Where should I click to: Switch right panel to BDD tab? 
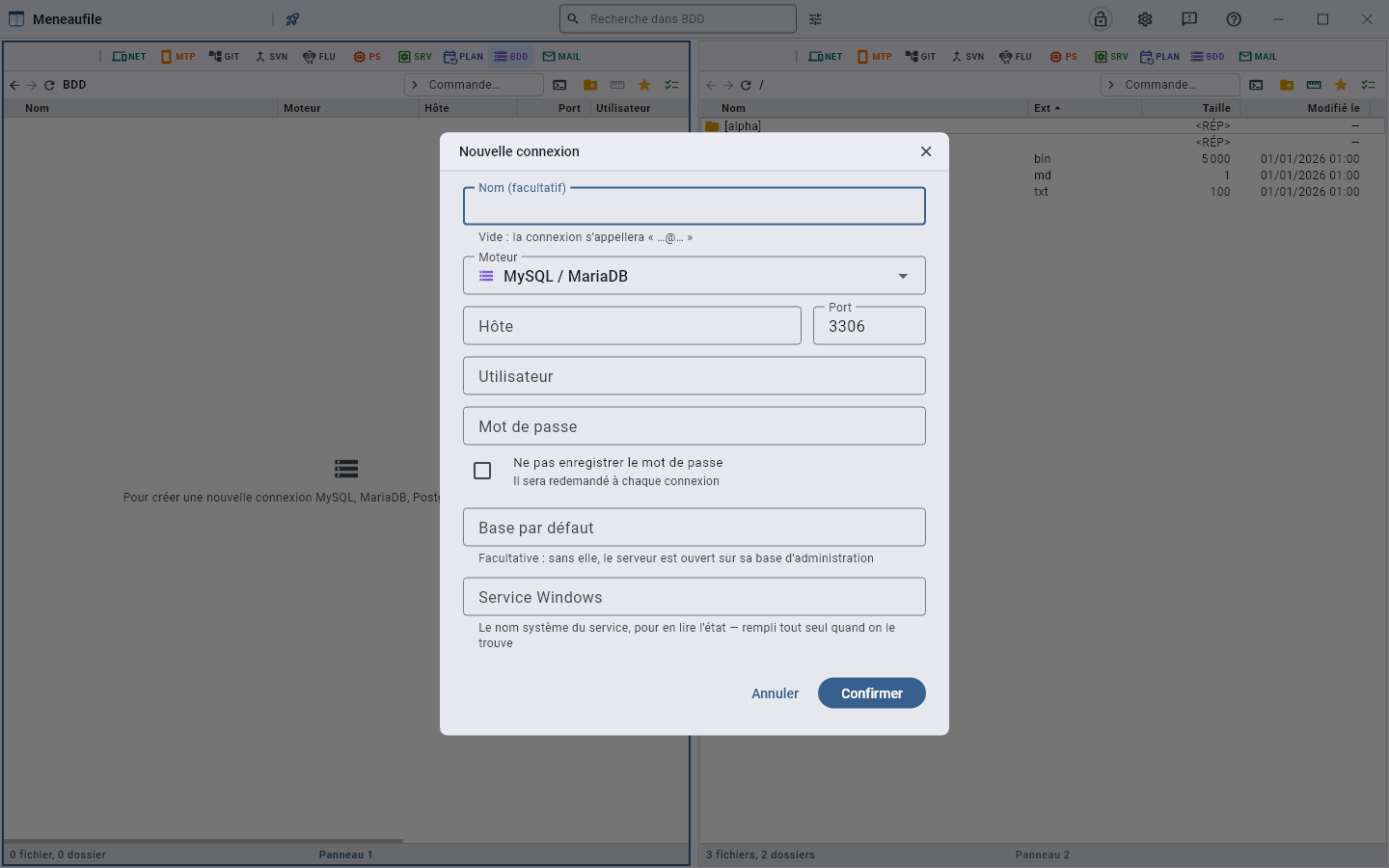1208,57
